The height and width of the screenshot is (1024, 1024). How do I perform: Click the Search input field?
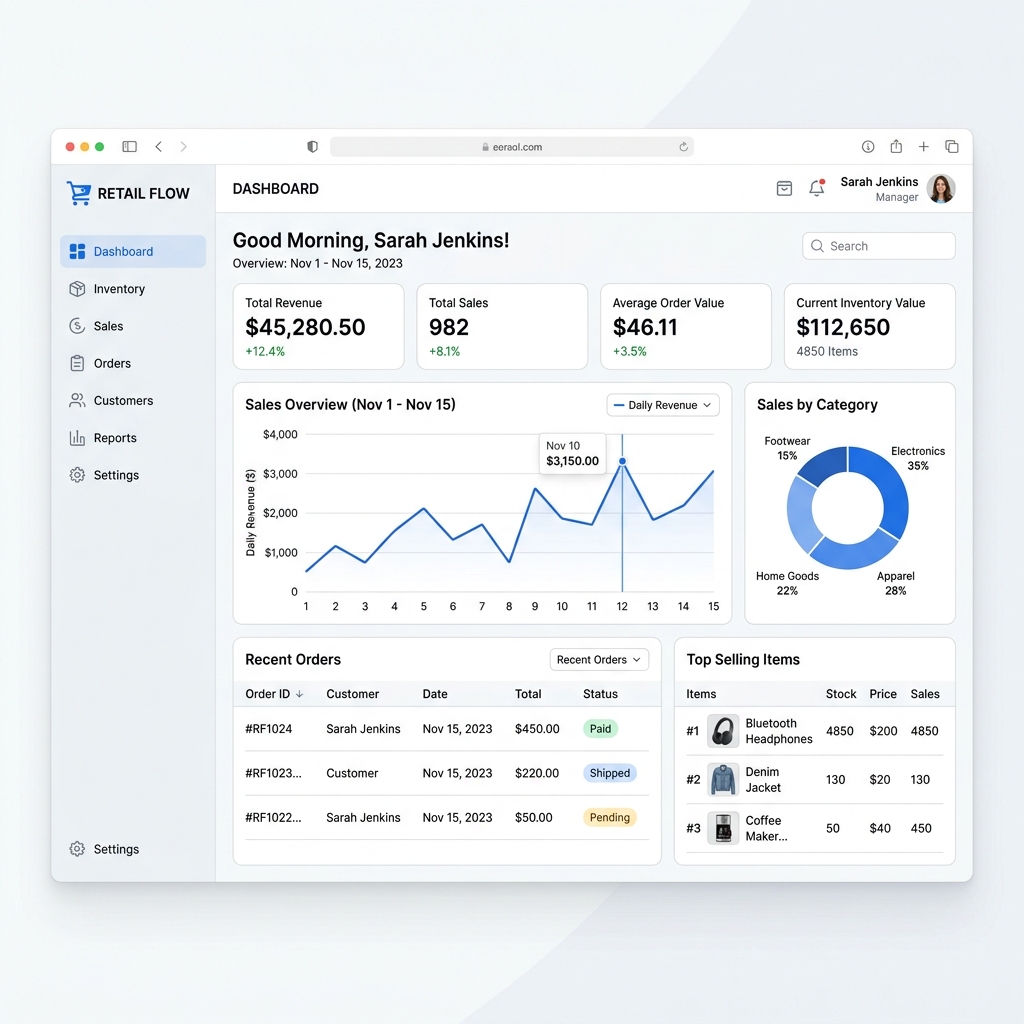pos(878,246)
